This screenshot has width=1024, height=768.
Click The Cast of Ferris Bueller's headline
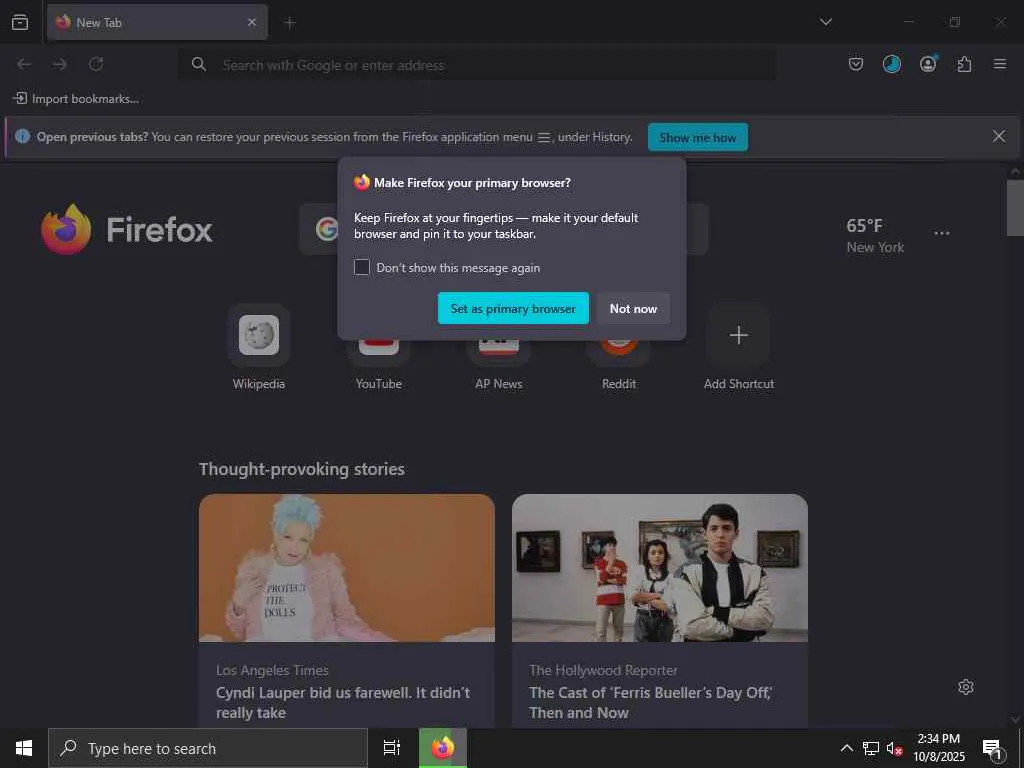click(650, 703)
